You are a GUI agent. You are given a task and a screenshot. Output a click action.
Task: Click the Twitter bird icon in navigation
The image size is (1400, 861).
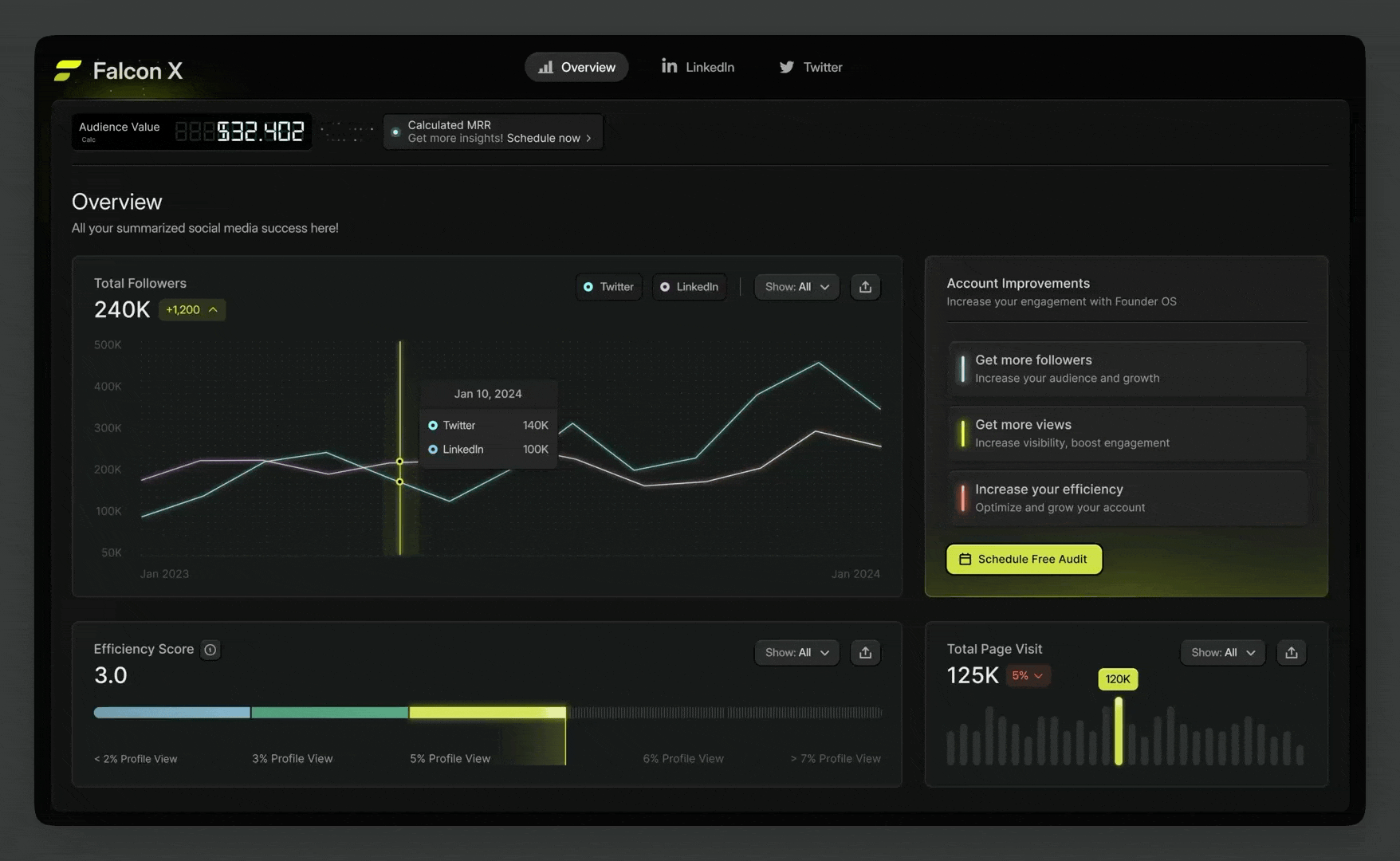coord(787,67)
